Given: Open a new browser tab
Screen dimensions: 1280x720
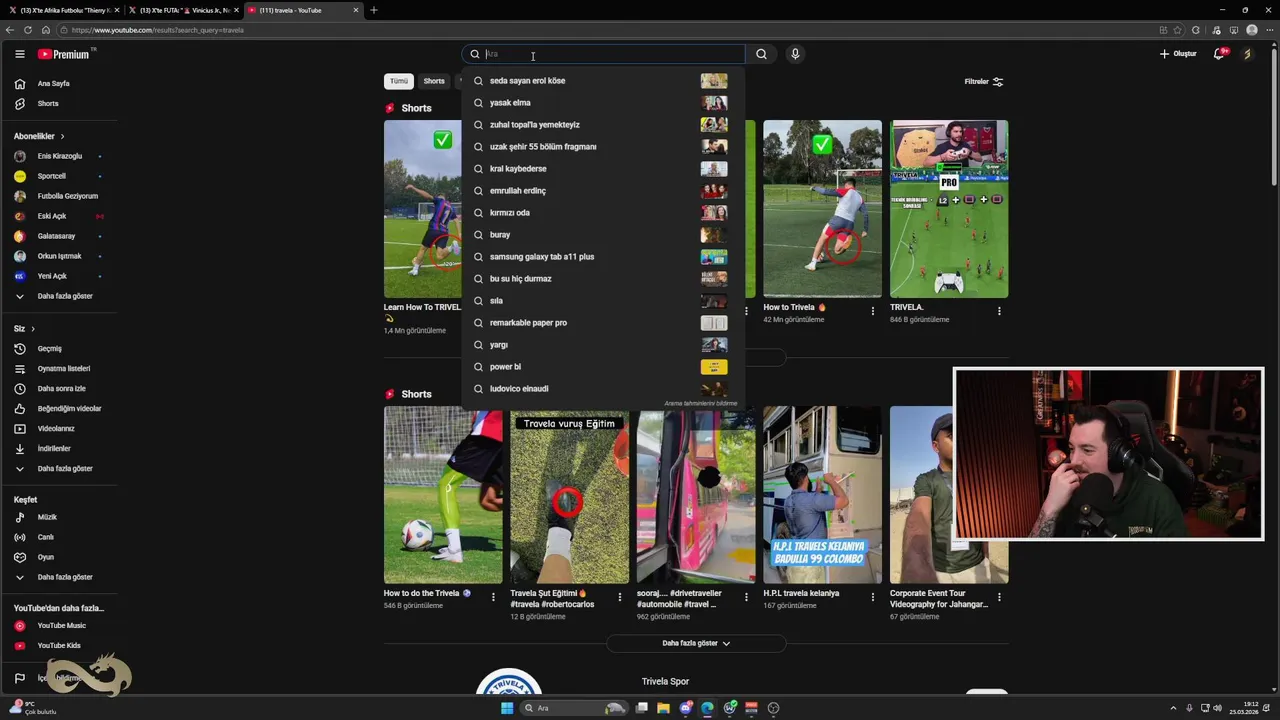Looking at the screenshot, I should coord(374,10).
